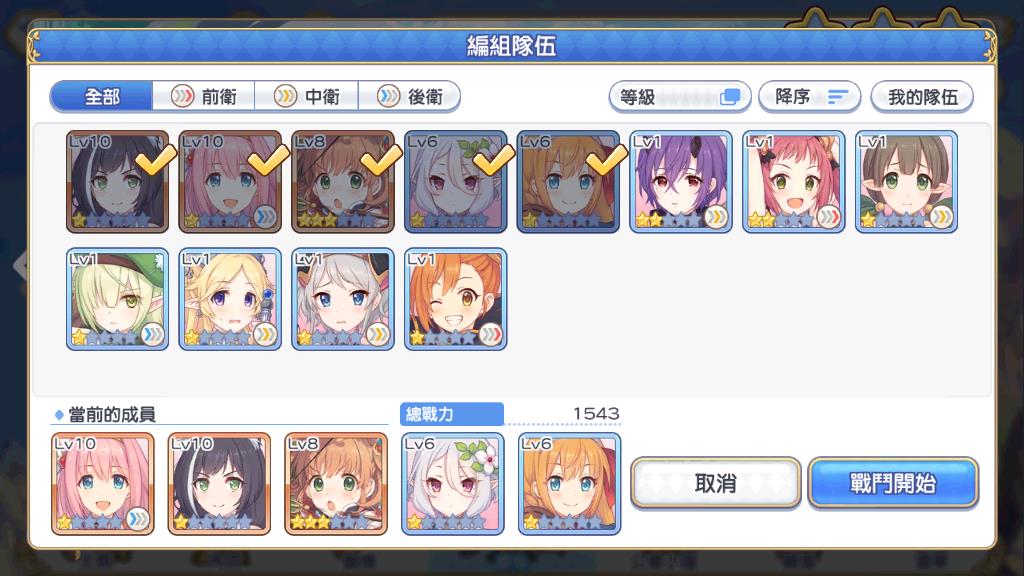
Task: Pick the red-haired Lv1 character with bows
Action: (x=793, y=182)
